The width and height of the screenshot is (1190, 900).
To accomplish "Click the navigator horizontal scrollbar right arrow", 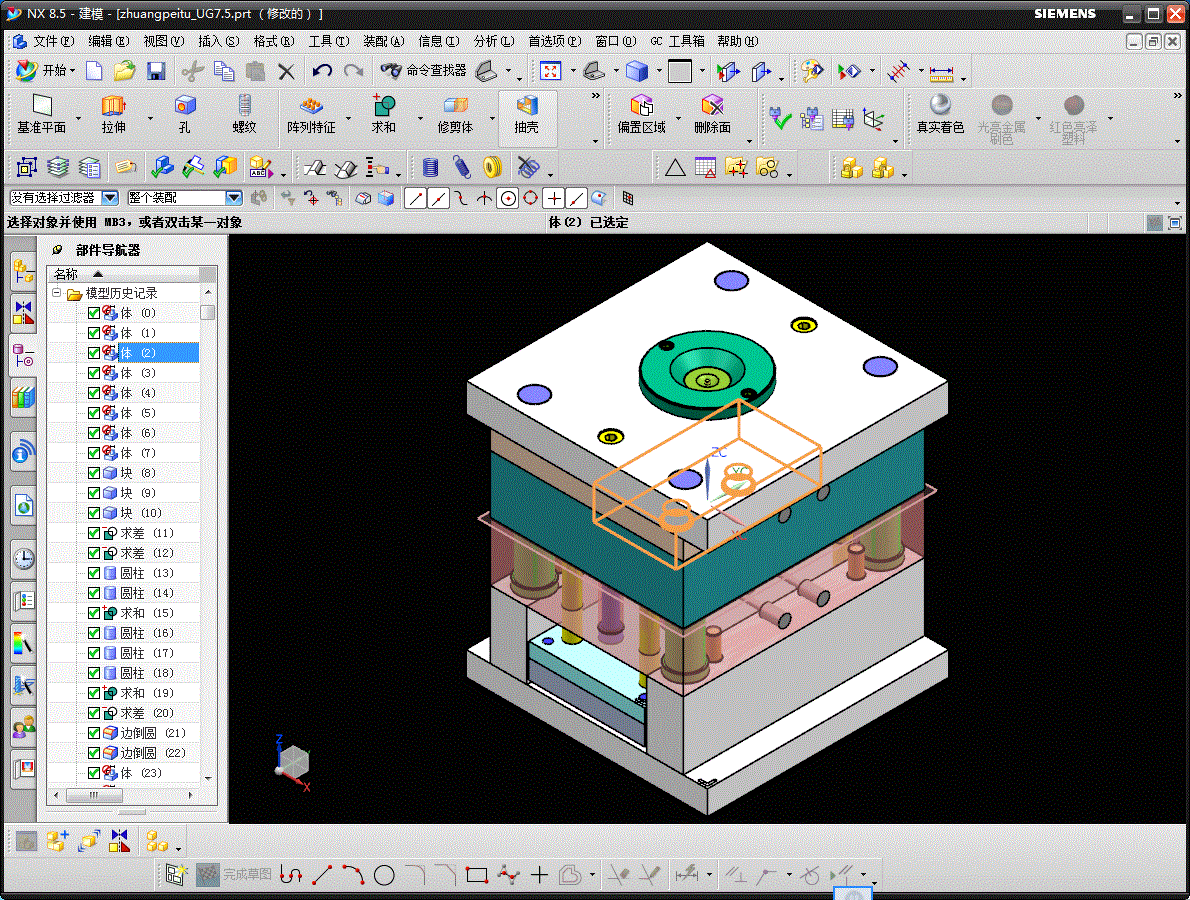I will tap(190, 795).
